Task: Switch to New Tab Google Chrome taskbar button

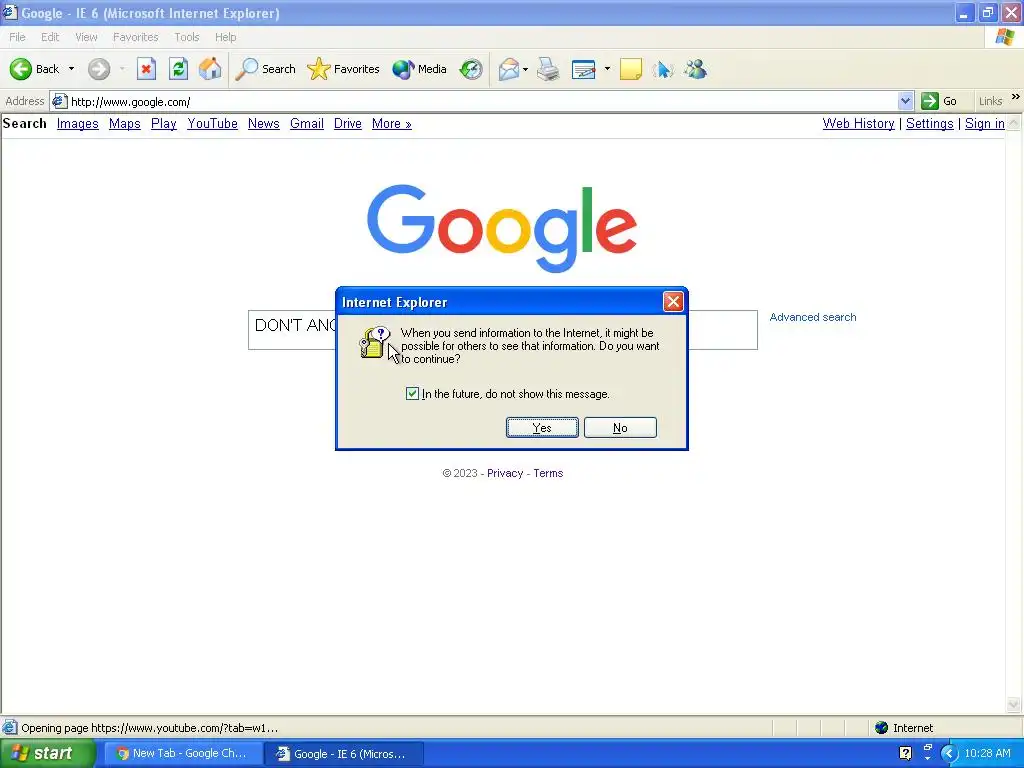Action: point(182,753)
